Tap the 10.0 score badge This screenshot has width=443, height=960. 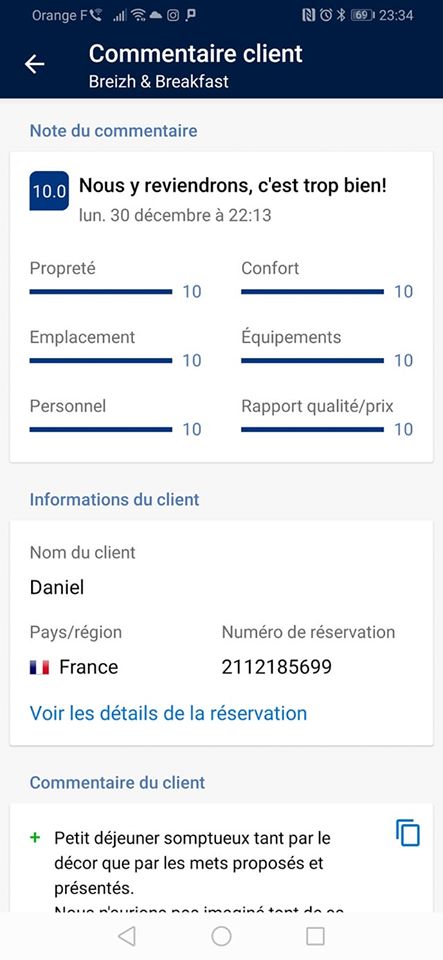pos(49,191)
